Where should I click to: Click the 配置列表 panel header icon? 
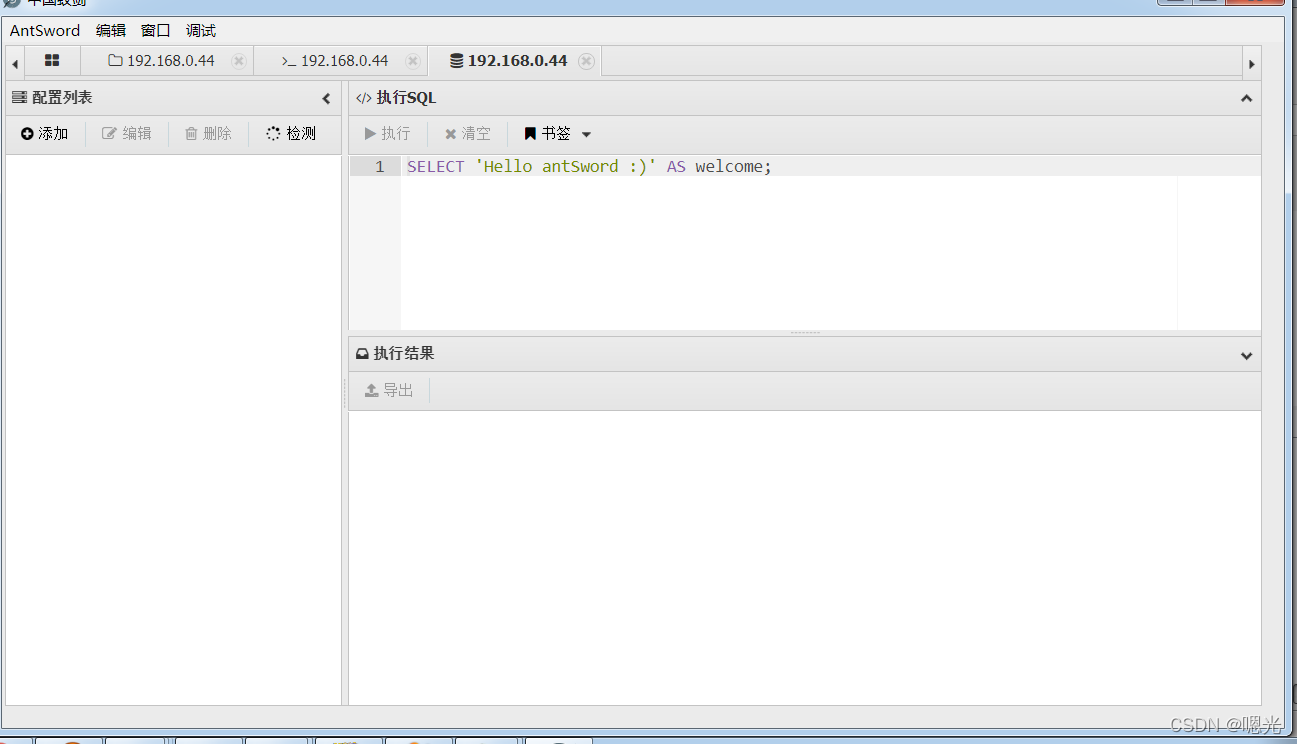click(x=19, y=98)
